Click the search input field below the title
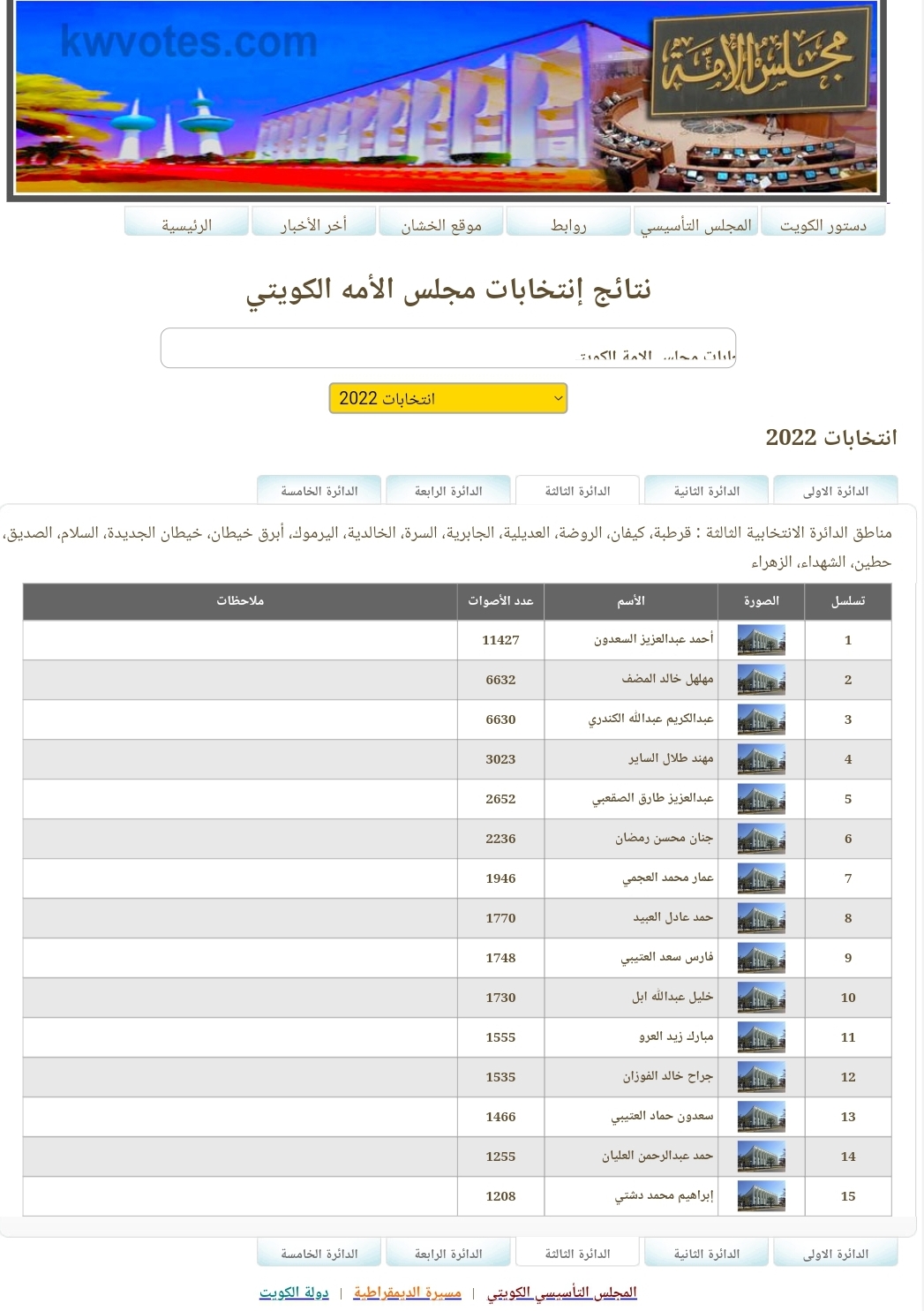 [448, 348]
